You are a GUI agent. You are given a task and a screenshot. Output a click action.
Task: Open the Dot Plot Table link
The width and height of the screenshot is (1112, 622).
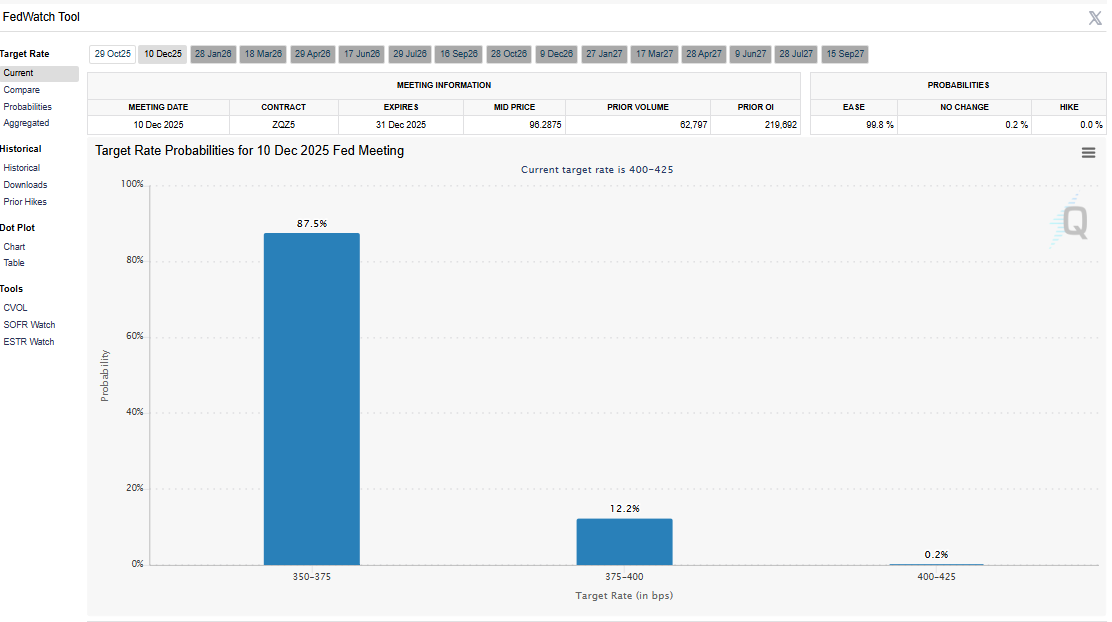pos(14,263)
